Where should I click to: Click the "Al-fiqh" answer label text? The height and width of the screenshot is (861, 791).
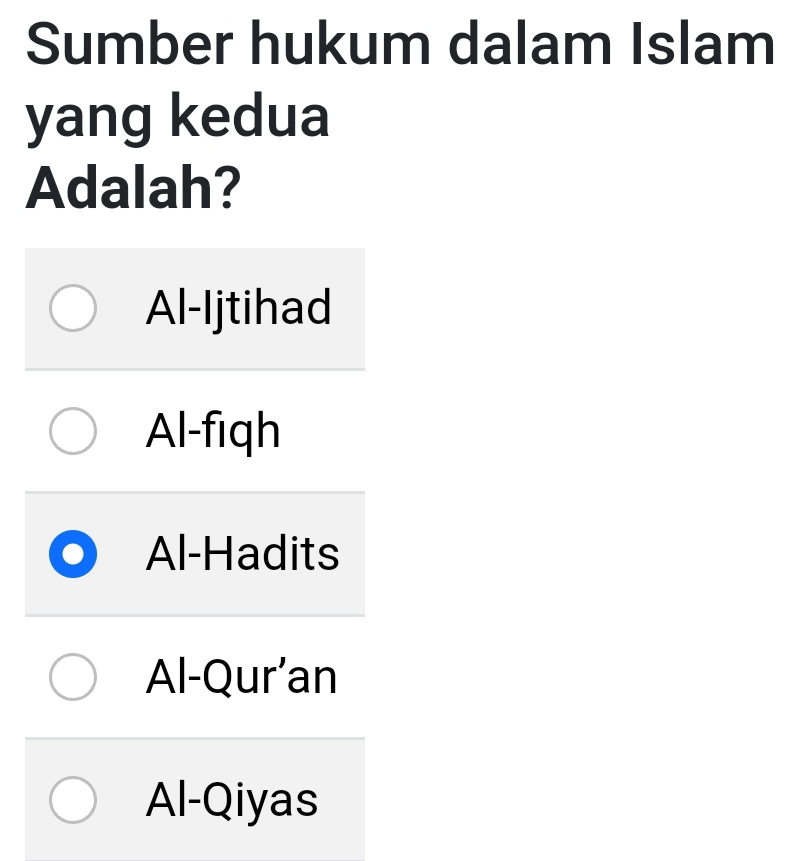coord(213,432)
